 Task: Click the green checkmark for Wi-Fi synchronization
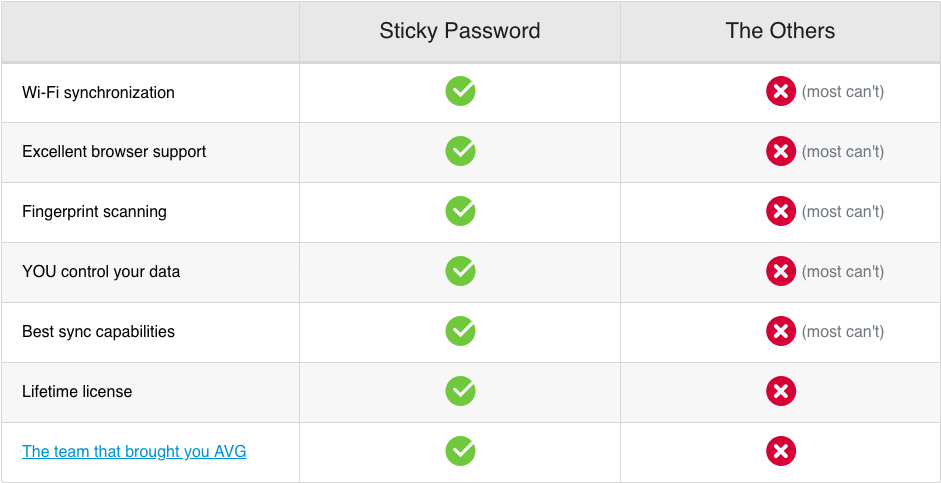(x=460, y=92)
